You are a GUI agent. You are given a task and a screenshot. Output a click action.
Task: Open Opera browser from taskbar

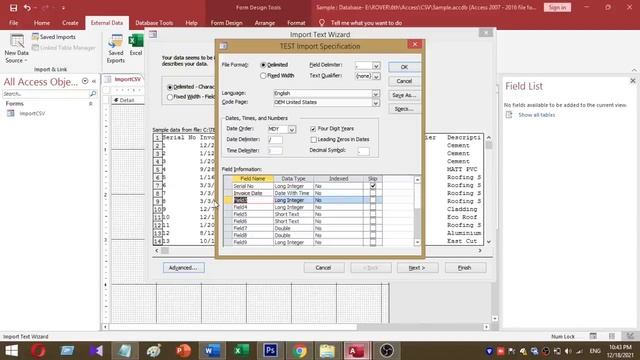[x=38, y=351]
